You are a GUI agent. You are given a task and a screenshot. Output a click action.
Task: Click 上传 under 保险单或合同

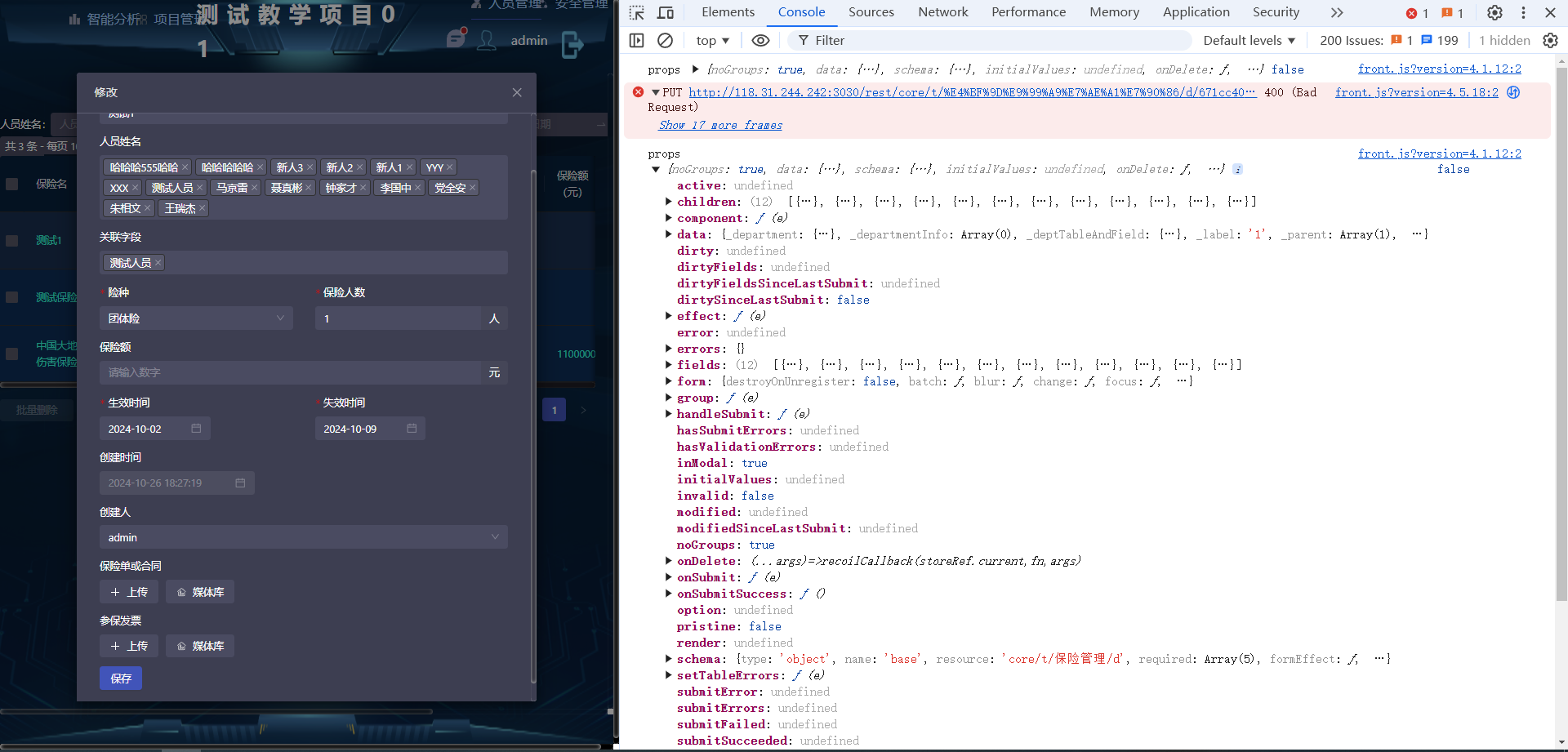pos(129,592)
